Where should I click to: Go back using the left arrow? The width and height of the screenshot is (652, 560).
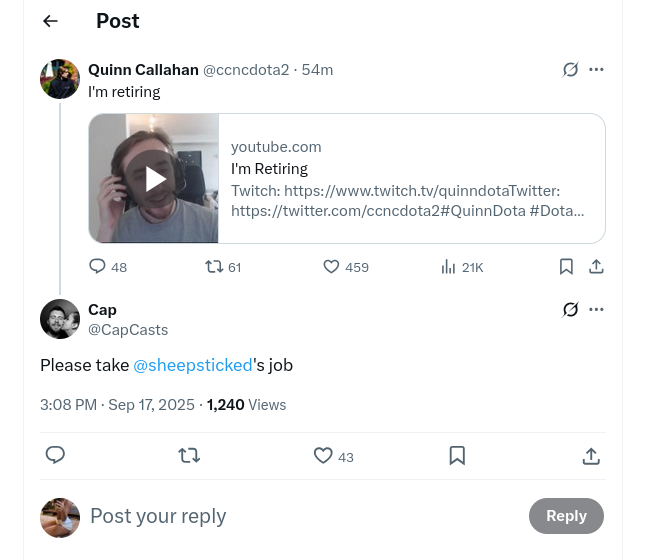point(50,21)
